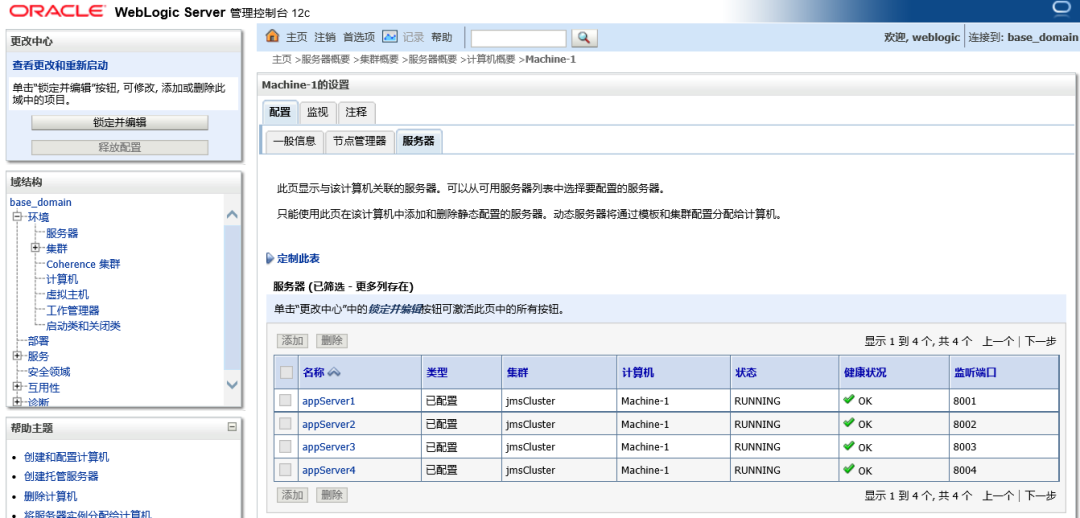Click the bottom 添加 button

(293, 495)
